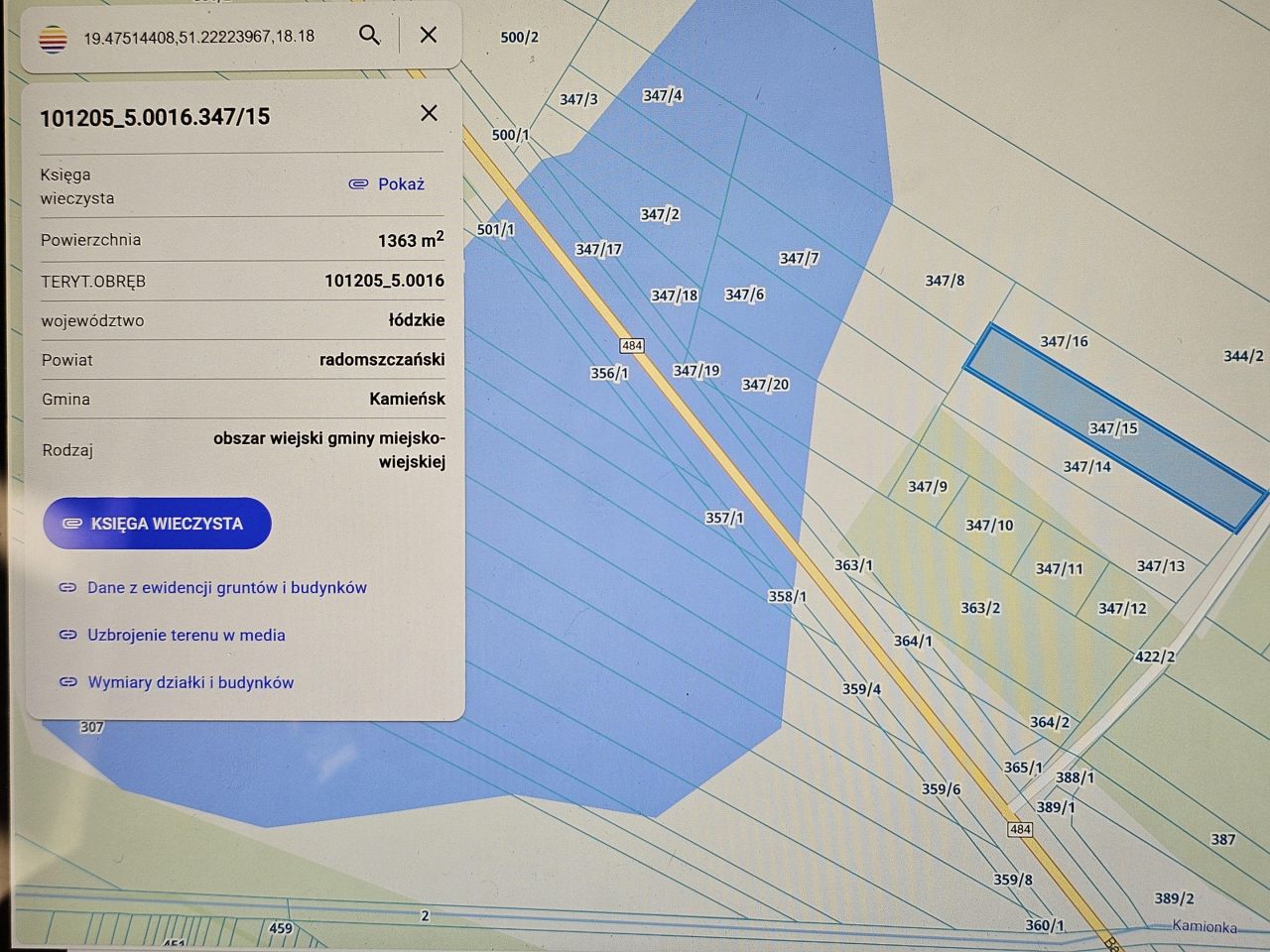Clear the search coordinates with the X

429,35
